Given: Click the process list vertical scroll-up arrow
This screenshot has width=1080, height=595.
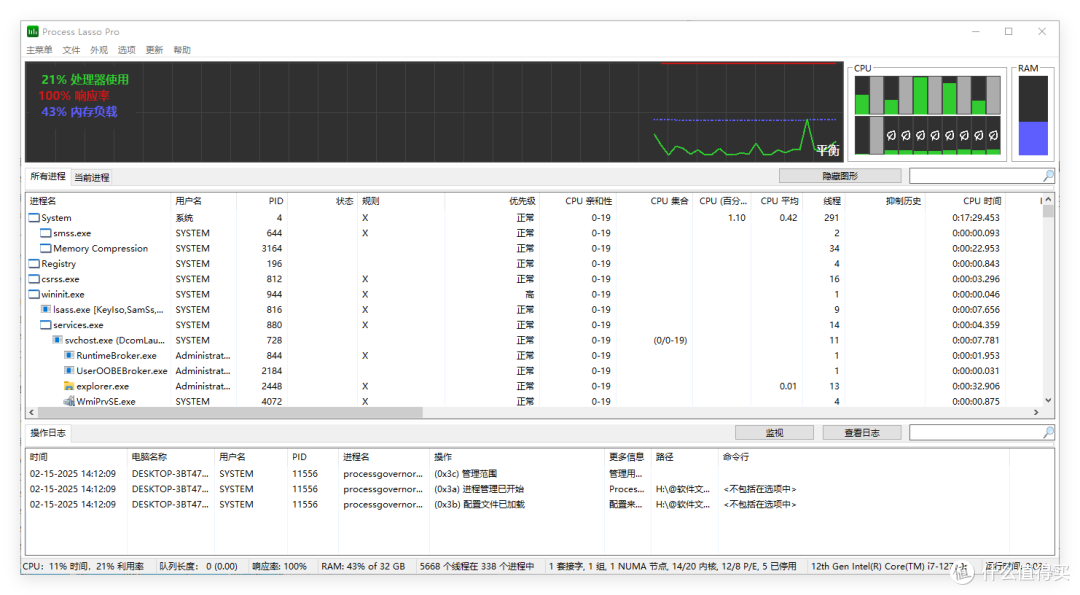Looking at the screenshot, I should [x=1048, y=200].
